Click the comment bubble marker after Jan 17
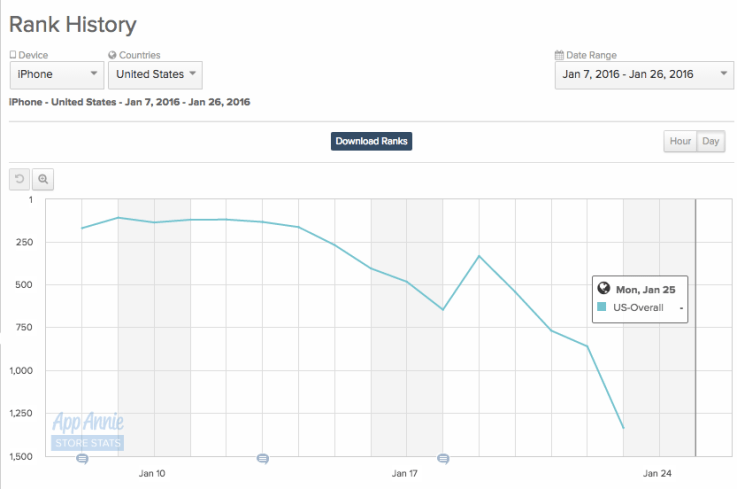737x489 pixels. (443, 458)
